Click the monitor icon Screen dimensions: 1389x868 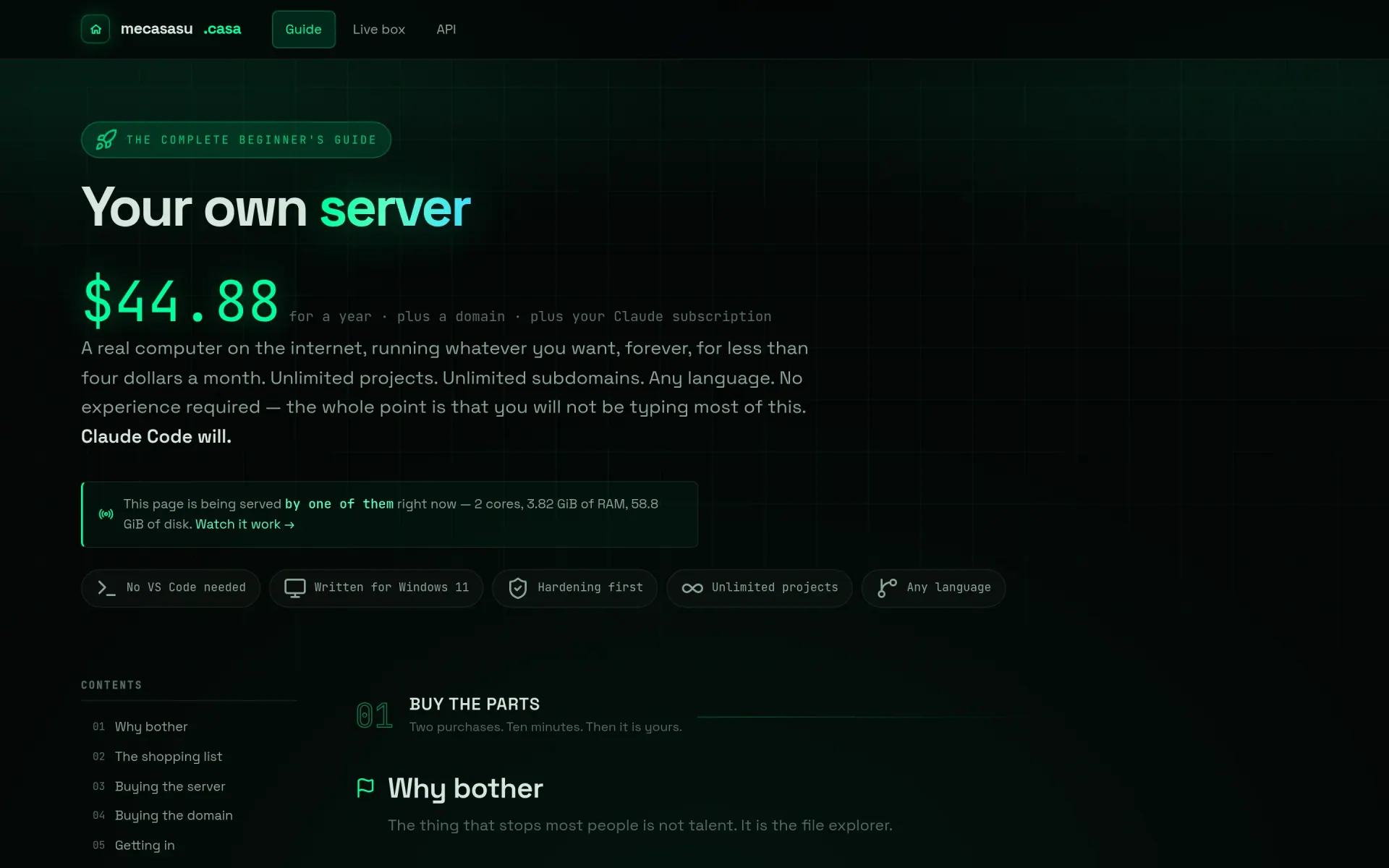coord(294,588)
